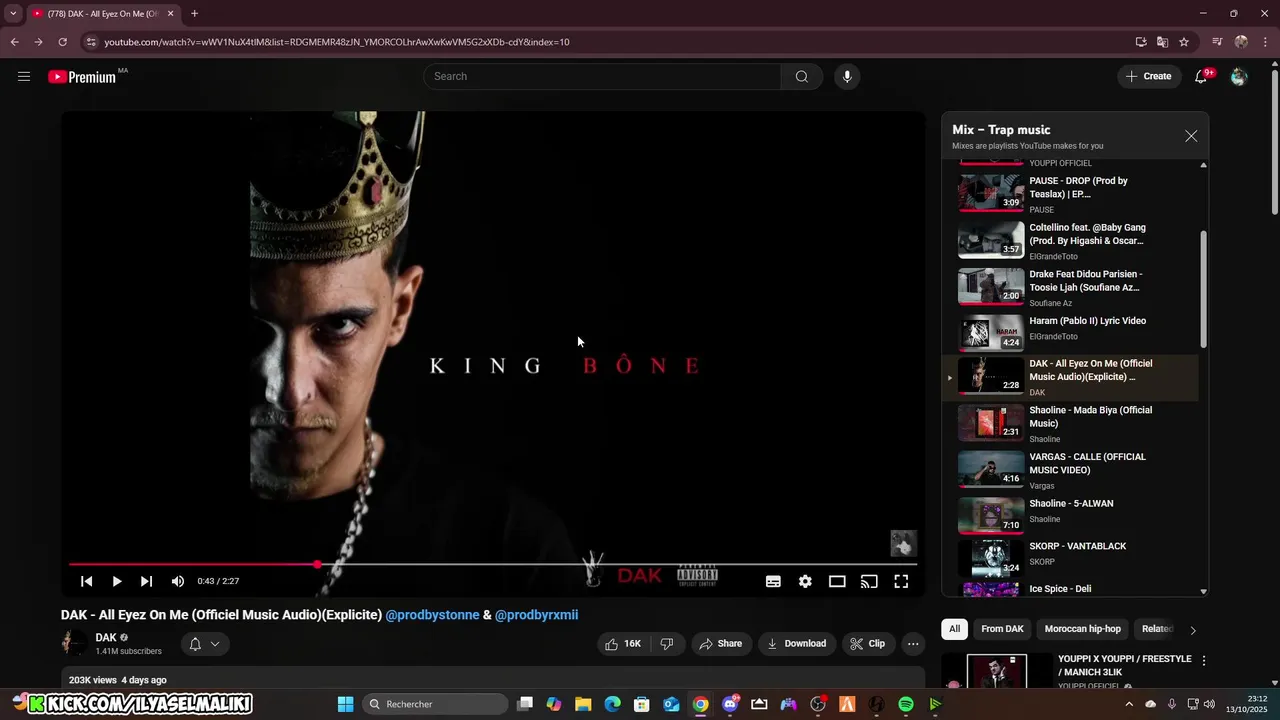The width and height of the screenshot is (1280, 720).
Task: Open options for YOUPPI X YOUPPI video
Action: [x=1204, y=661]
